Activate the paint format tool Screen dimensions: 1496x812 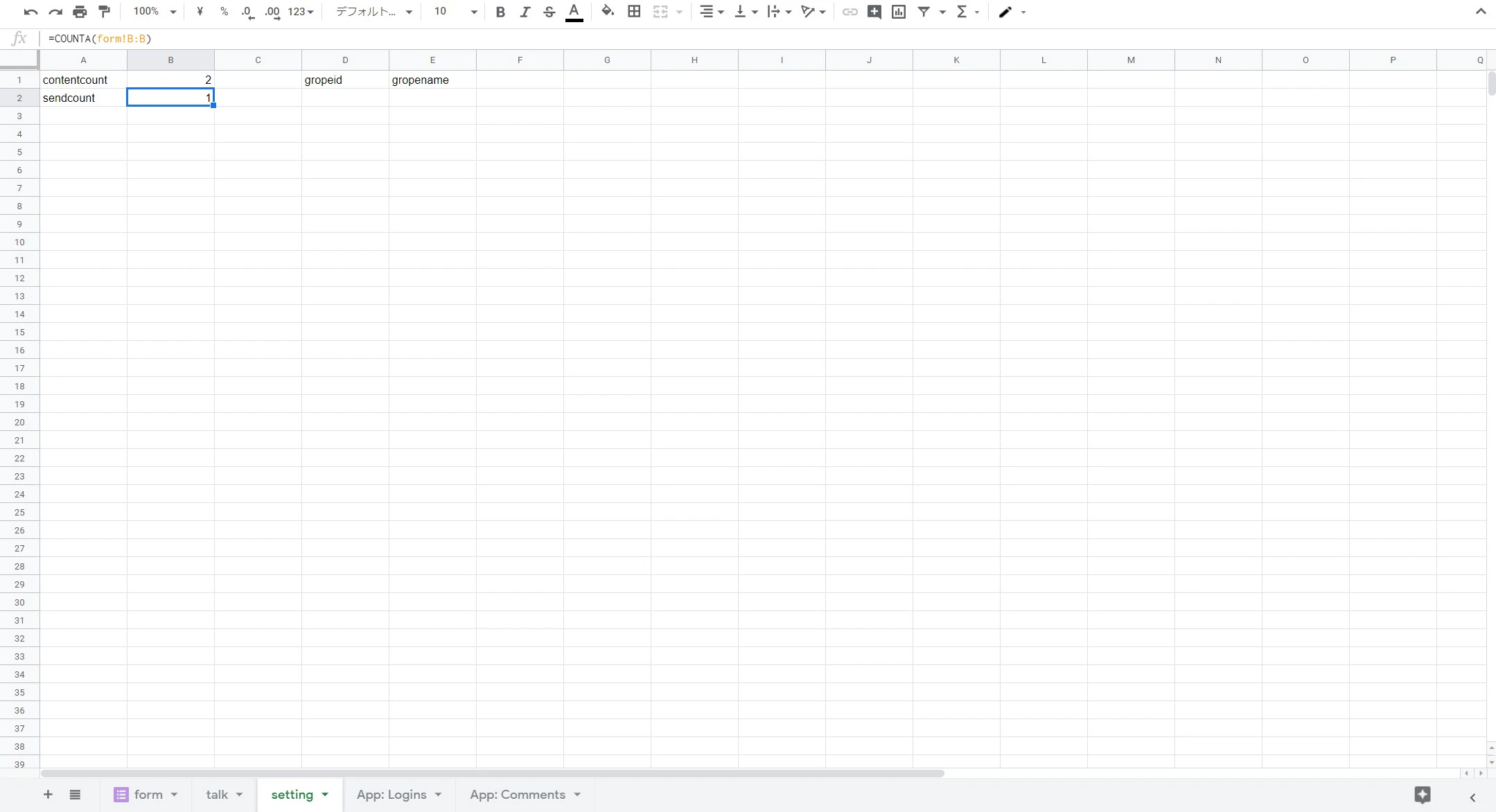tap(104, 12)
